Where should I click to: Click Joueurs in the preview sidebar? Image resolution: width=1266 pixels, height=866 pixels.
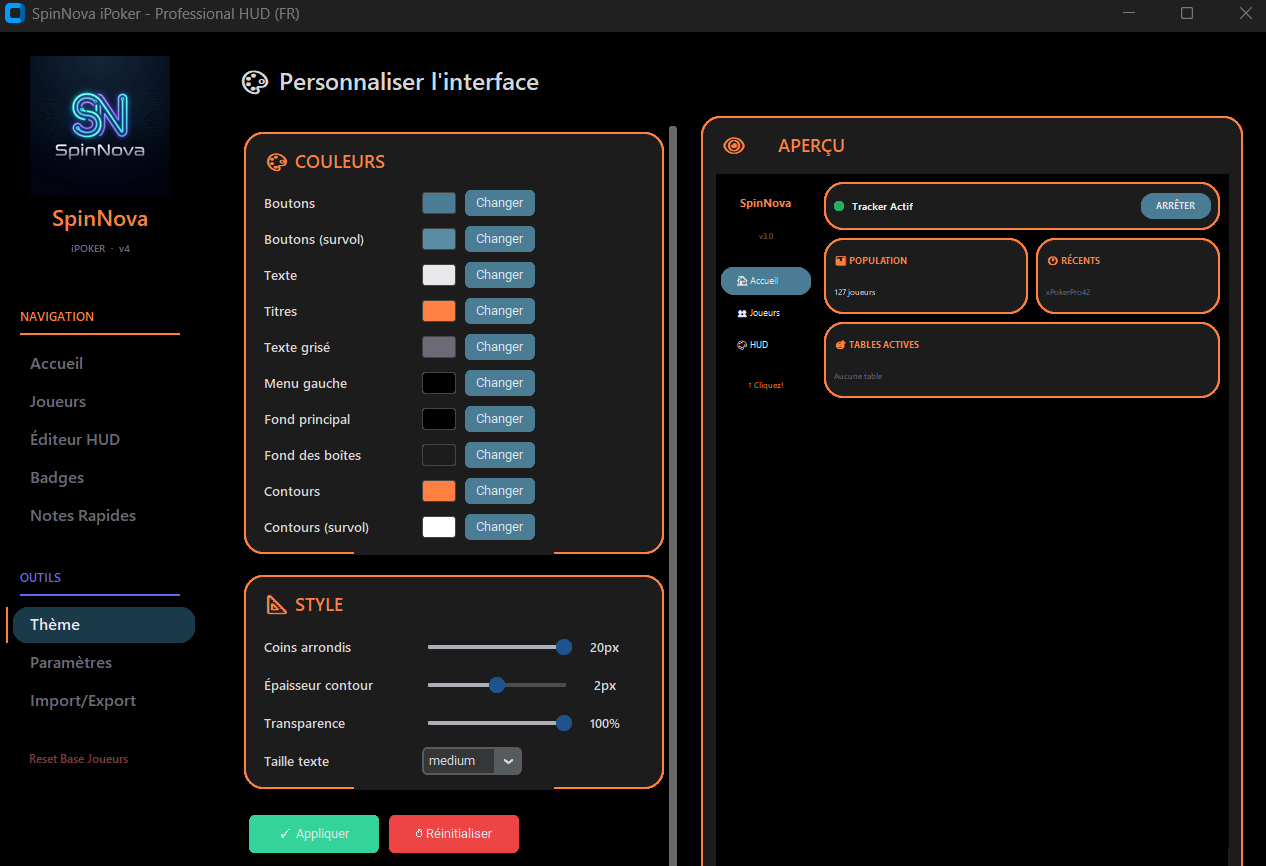759,313
